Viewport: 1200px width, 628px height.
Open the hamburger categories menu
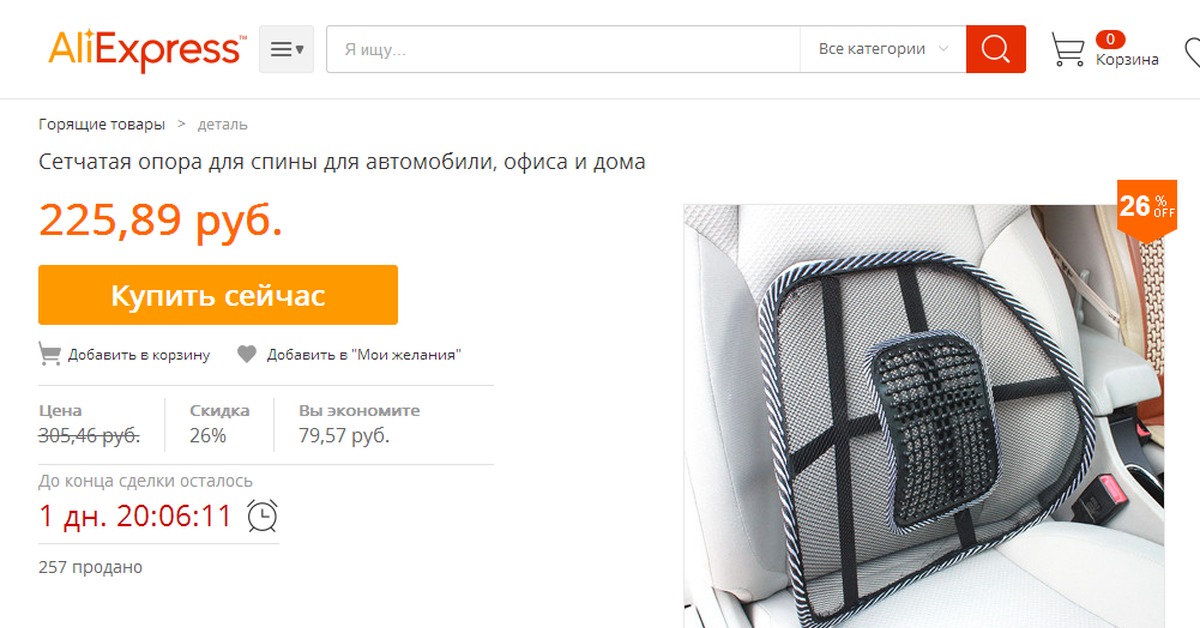(286, 49)
